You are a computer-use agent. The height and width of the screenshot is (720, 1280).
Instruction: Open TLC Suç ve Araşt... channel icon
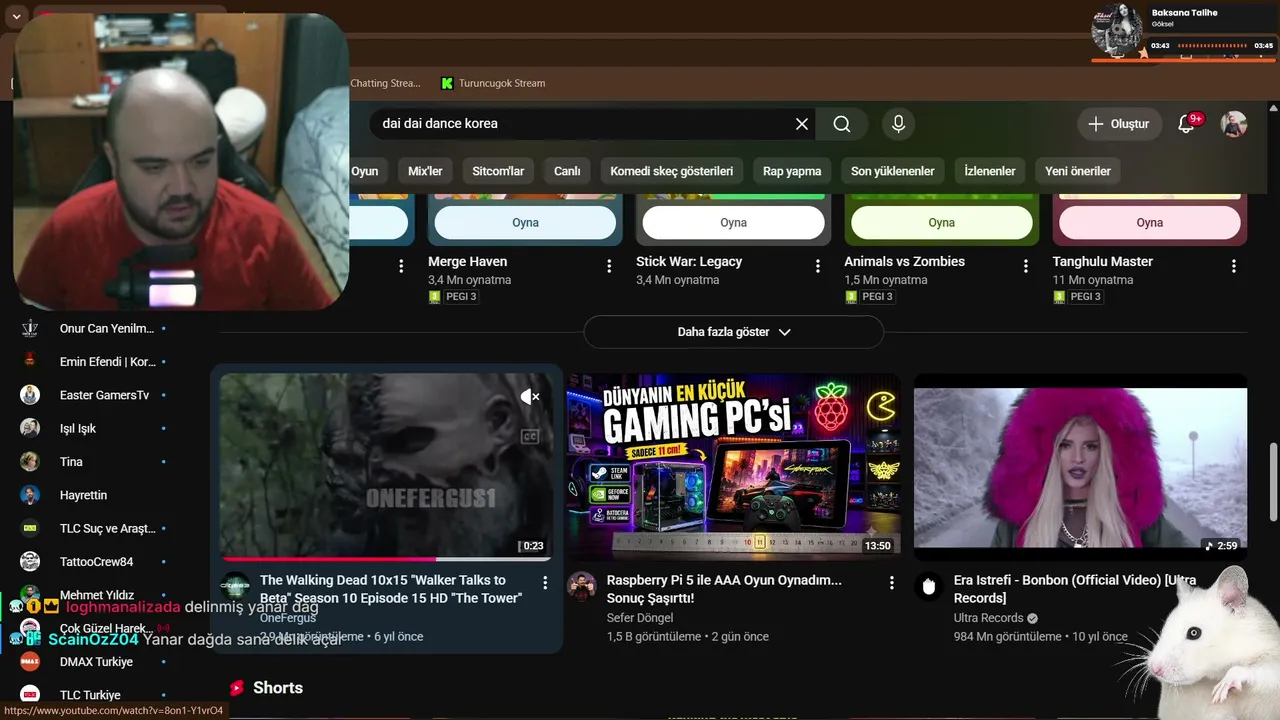(30, 528)
